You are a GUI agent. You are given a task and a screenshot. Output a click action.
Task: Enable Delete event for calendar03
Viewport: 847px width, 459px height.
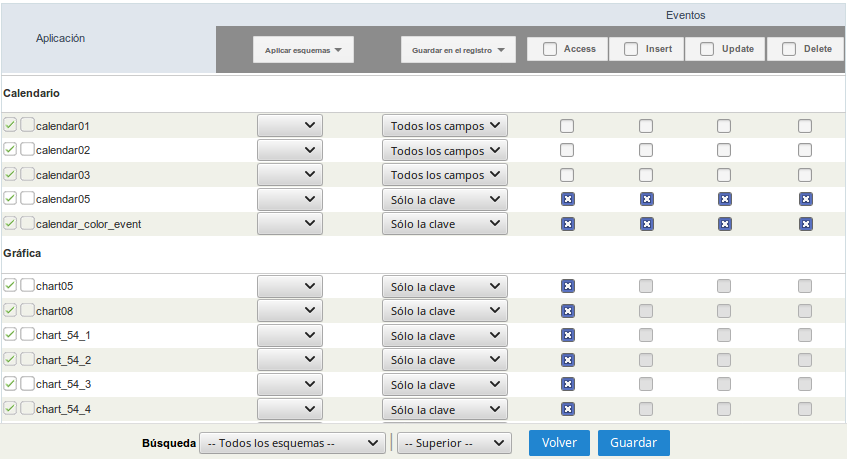pyautogui.click(x=805, y=175)
